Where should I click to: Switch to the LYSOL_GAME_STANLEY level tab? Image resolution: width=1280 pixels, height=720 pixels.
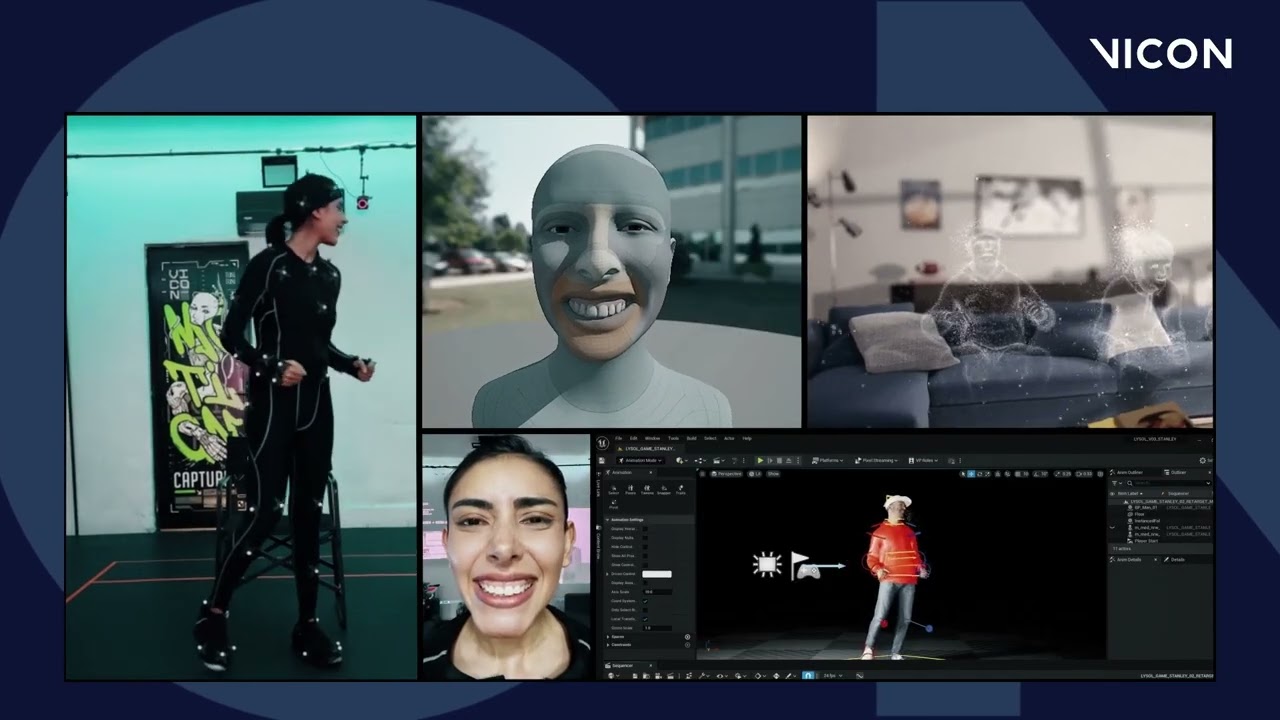[650, 449]
